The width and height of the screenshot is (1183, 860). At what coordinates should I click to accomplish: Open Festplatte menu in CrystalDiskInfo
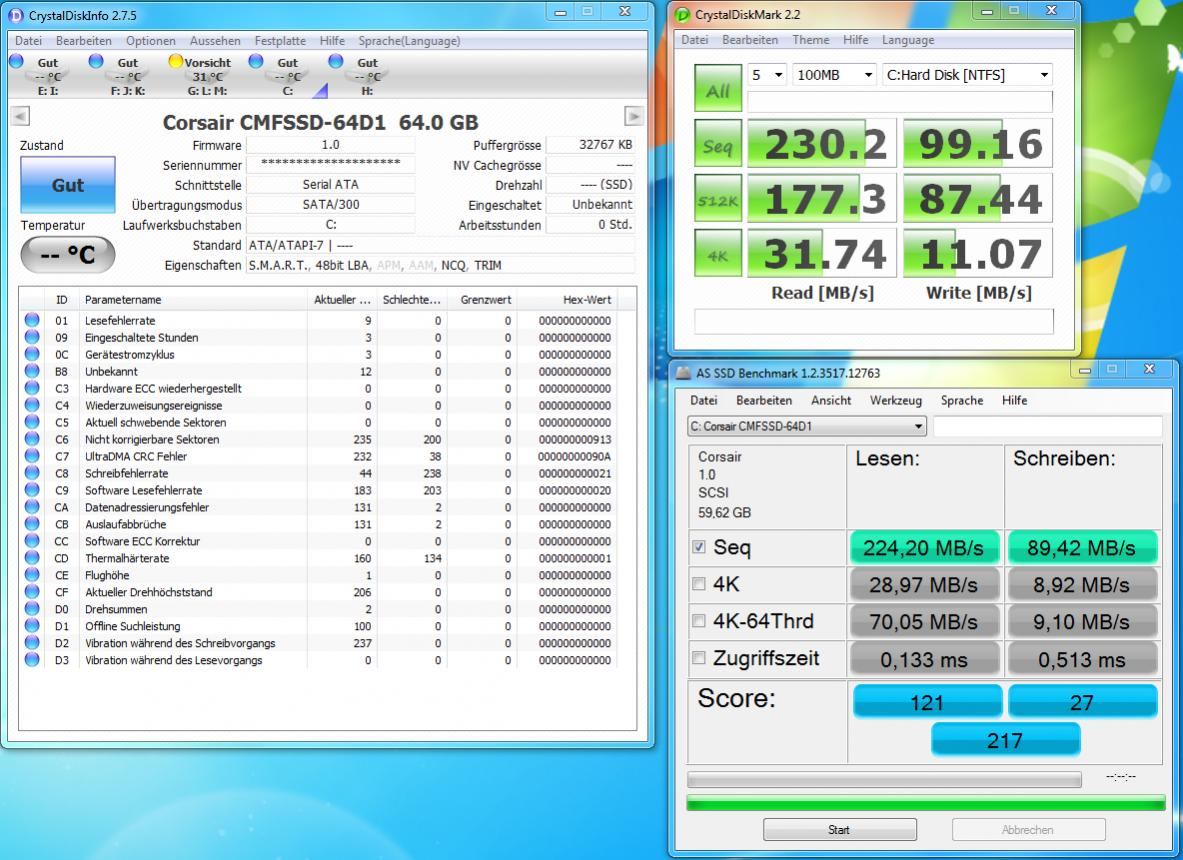point(280,41)
